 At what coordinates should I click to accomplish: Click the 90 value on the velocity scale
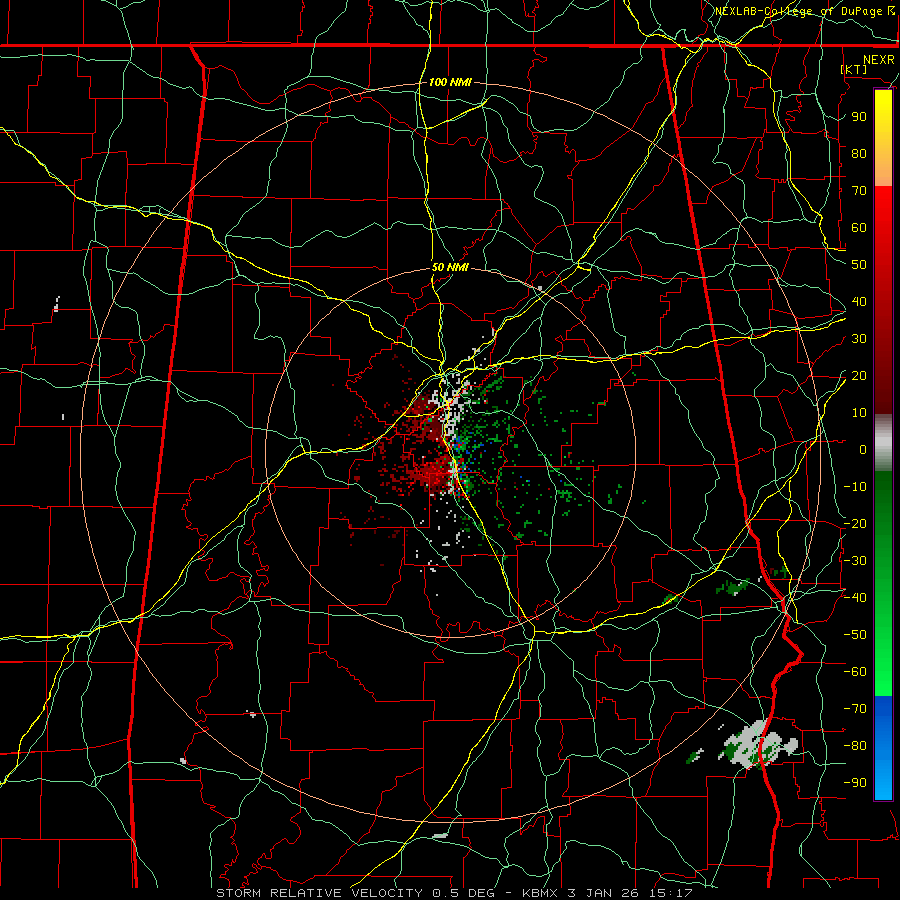tap(859, 117)
